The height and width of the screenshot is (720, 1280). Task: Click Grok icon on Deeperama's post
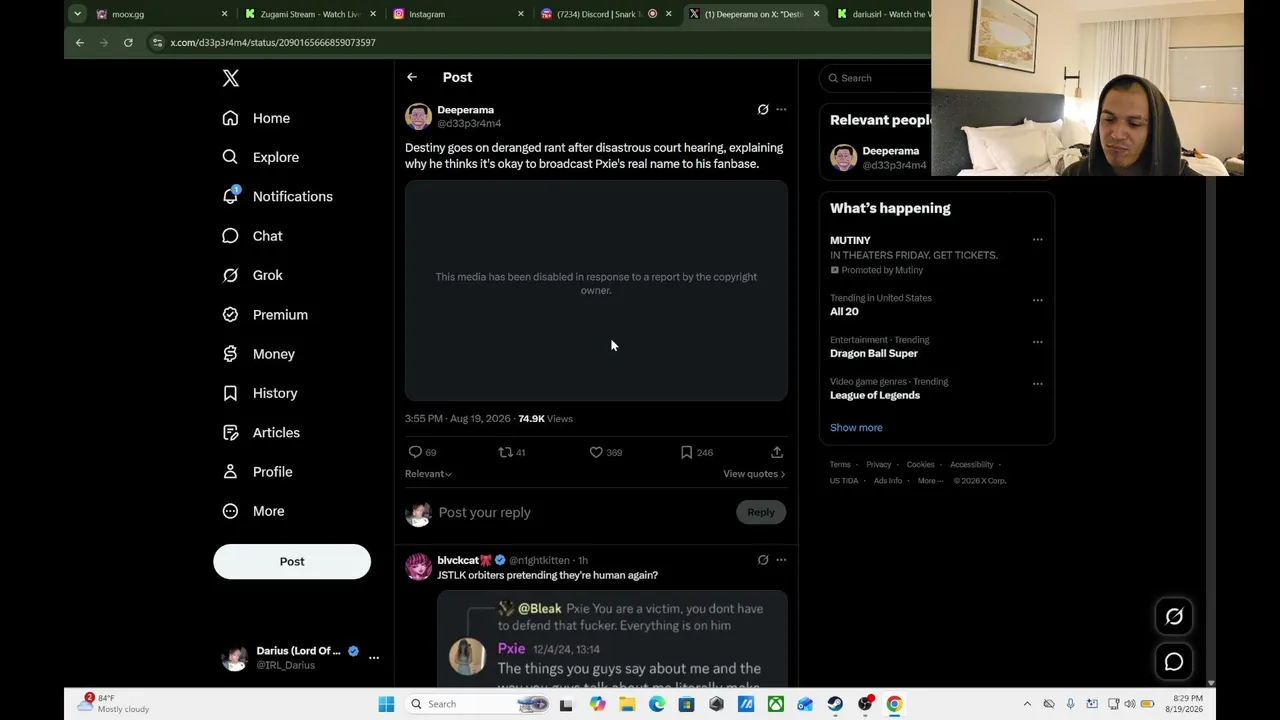coord(763,109)
